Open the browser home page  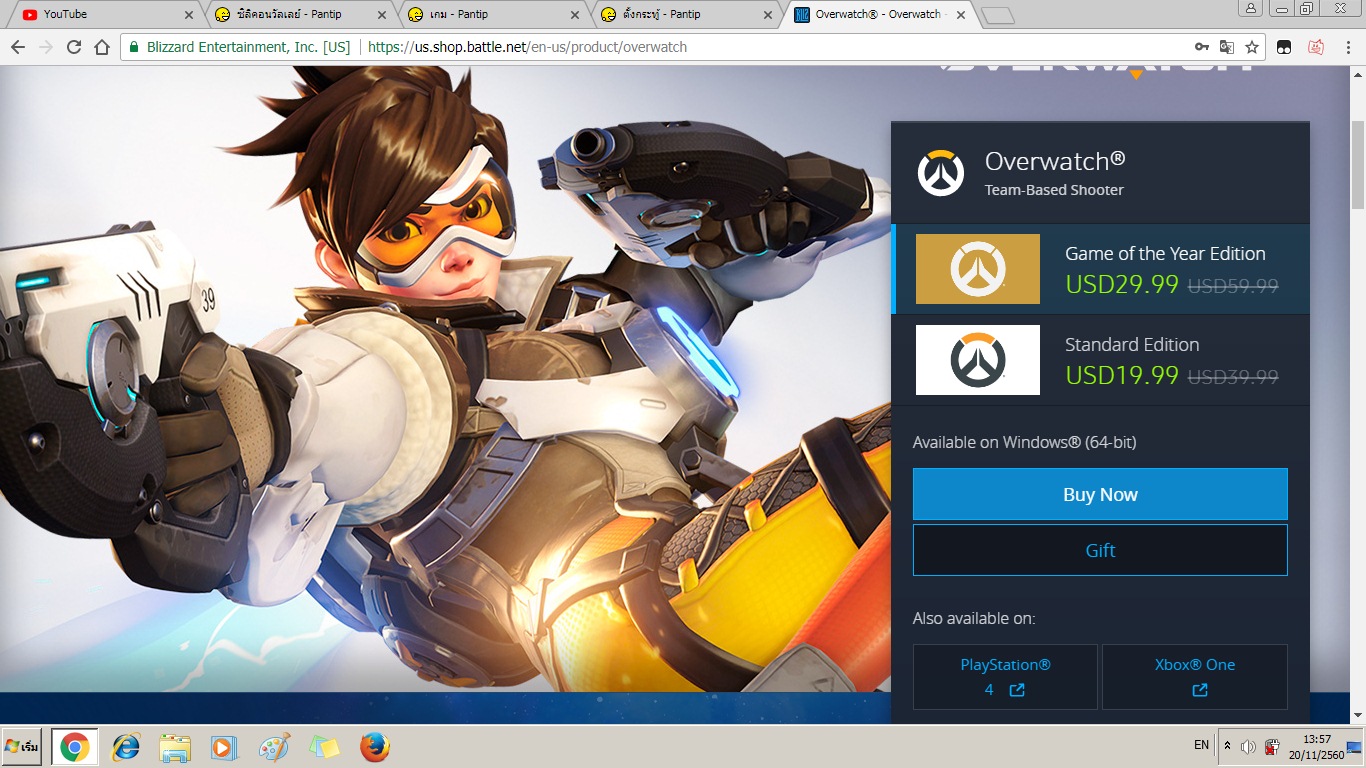coord(101,47)
